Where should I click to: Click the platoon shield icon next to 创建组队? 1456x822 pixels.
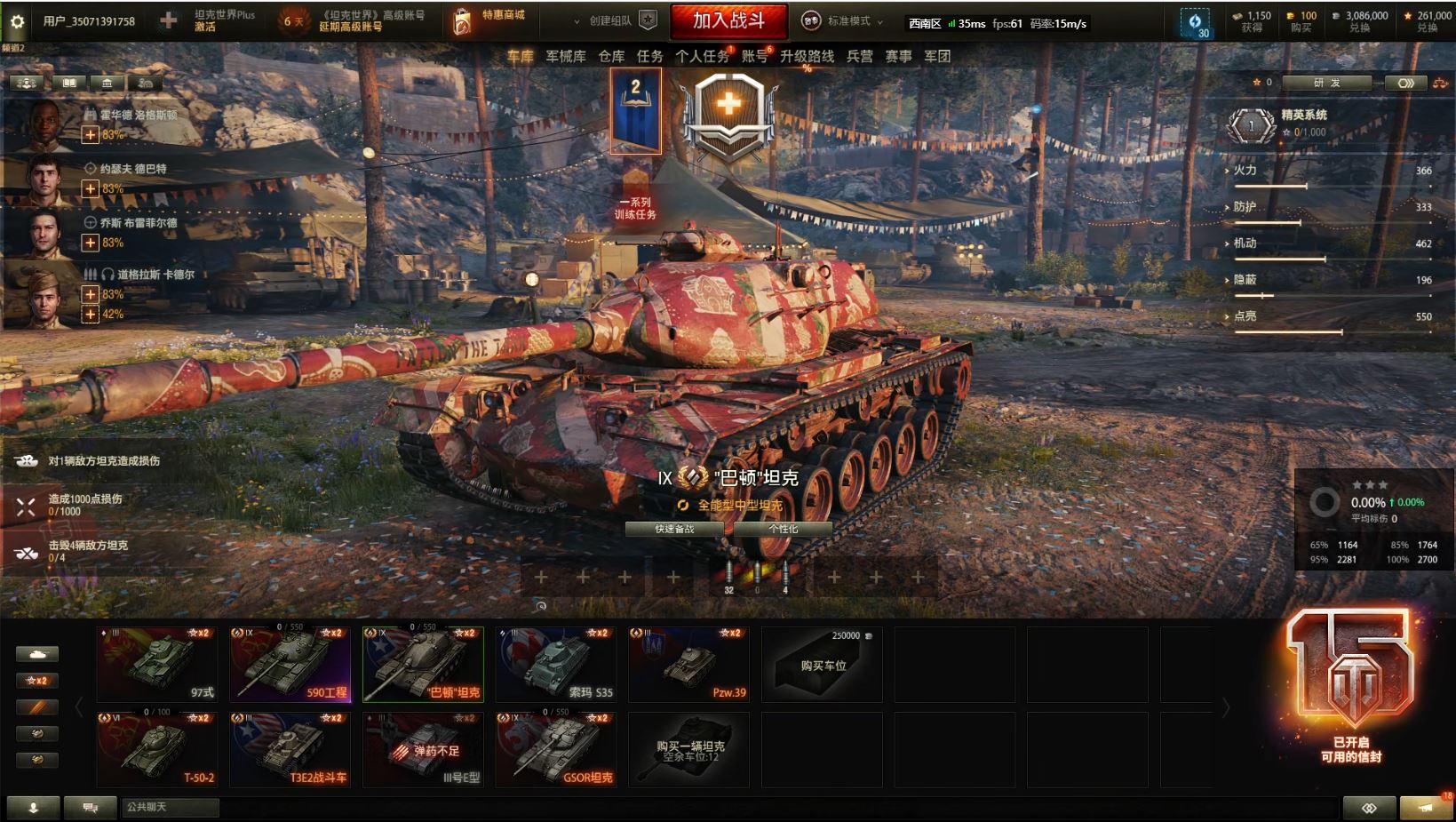pyautogui.click(x=648, y=20)
